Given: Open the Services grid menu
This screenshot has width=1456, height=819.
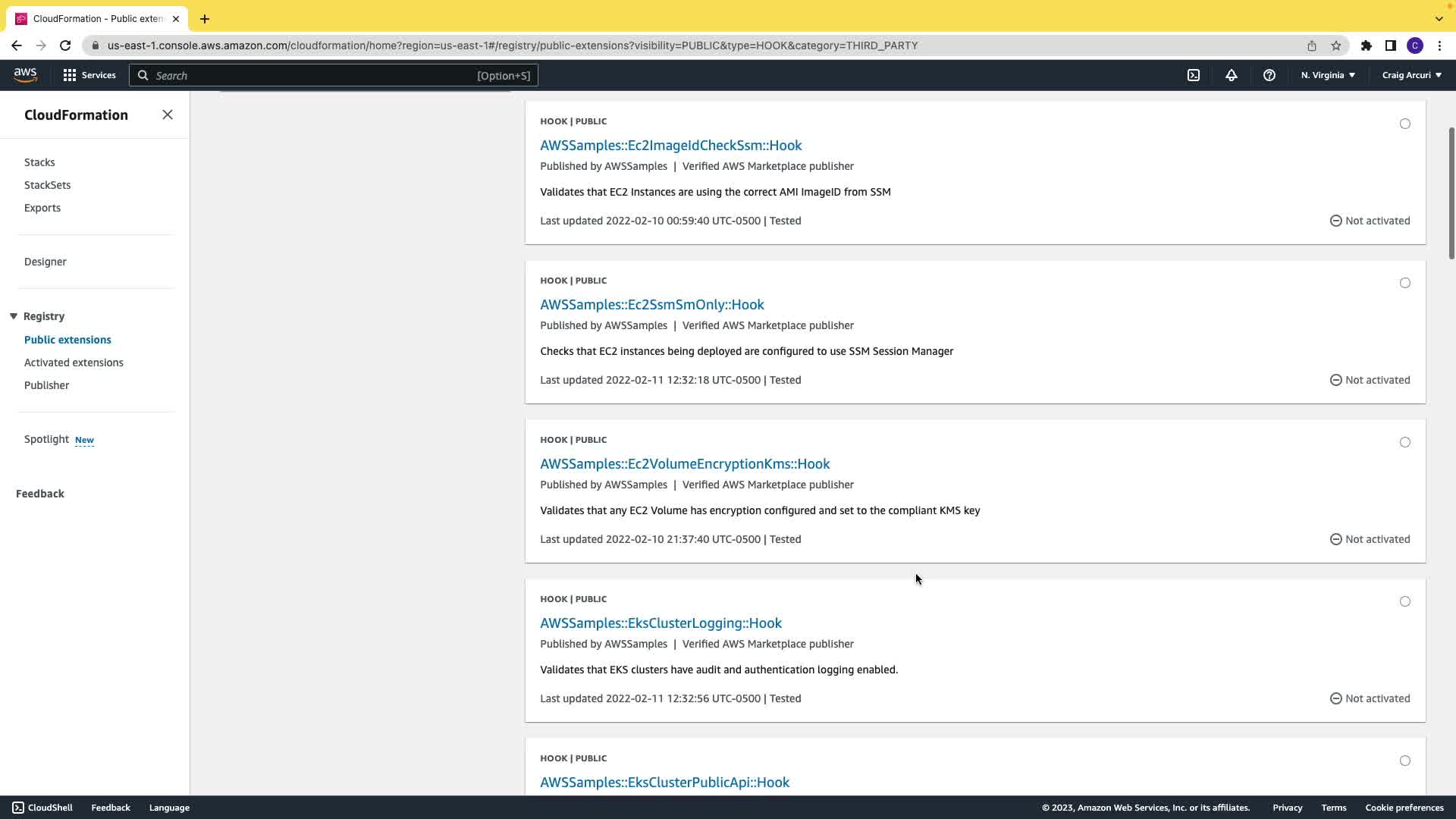Looking at the screenshot, I should (x=89, y=75).
